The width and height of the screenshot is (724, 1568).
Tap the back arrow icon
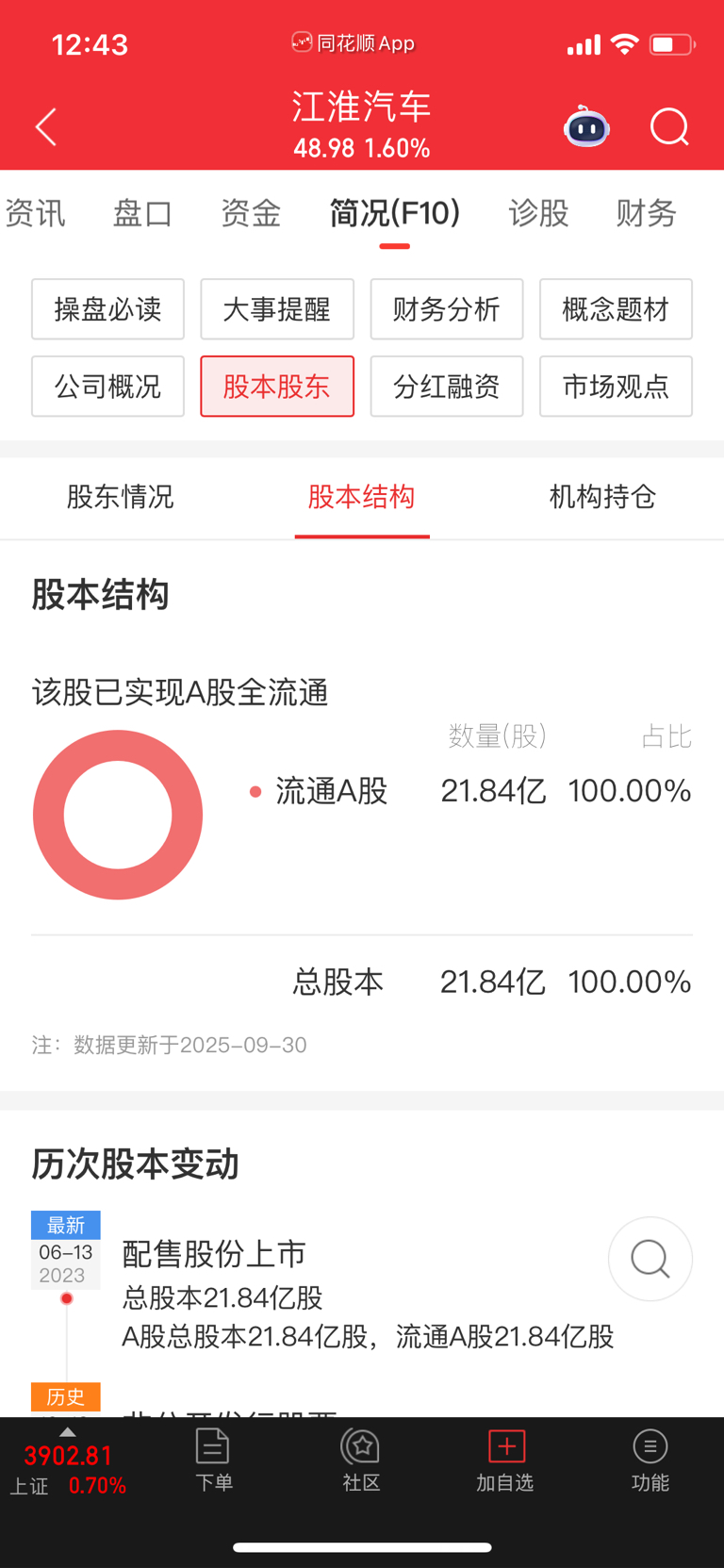point(46,127)
